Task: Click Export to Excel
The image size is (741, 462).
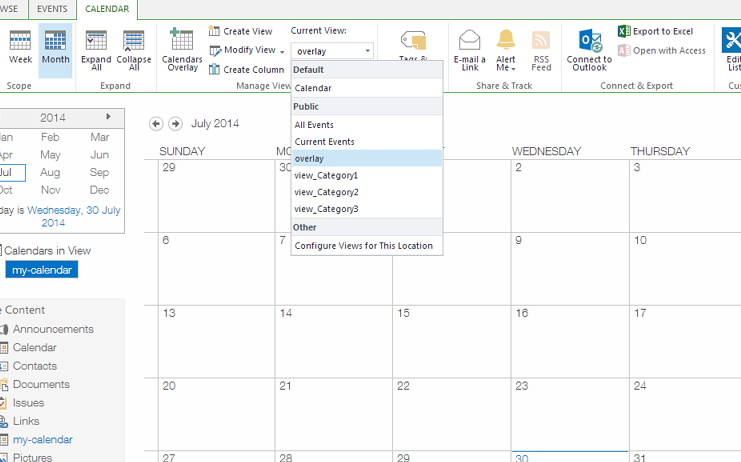Action: click(655, 31)
